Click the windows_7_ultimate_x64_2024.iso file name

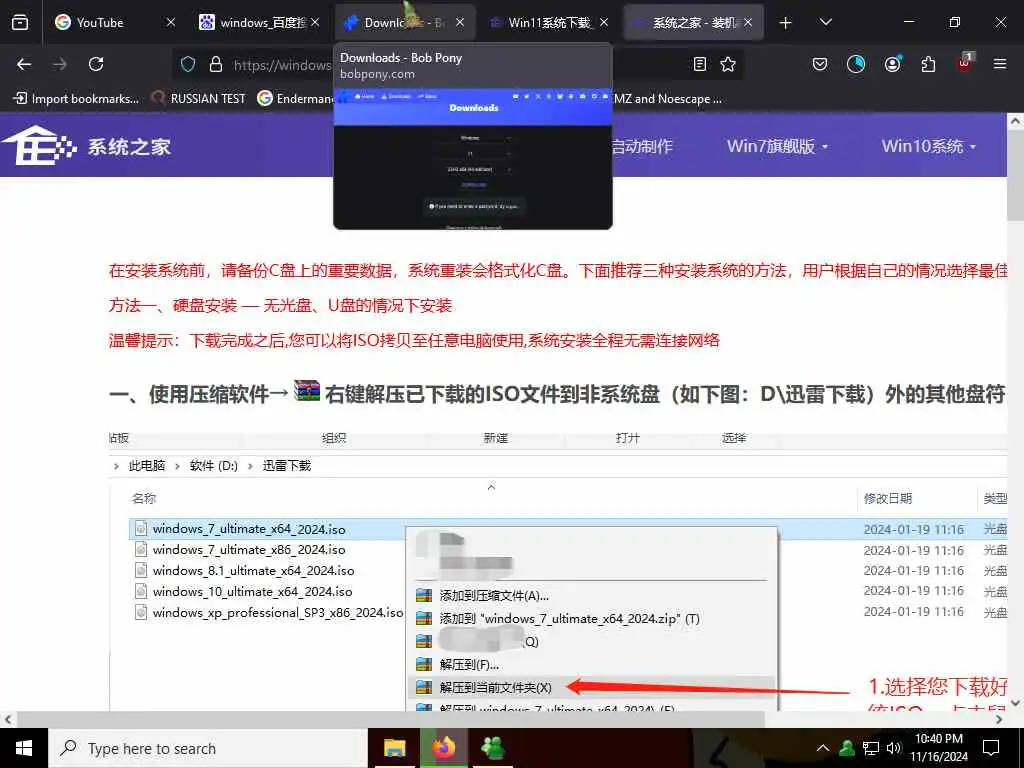tap(248, 529)
